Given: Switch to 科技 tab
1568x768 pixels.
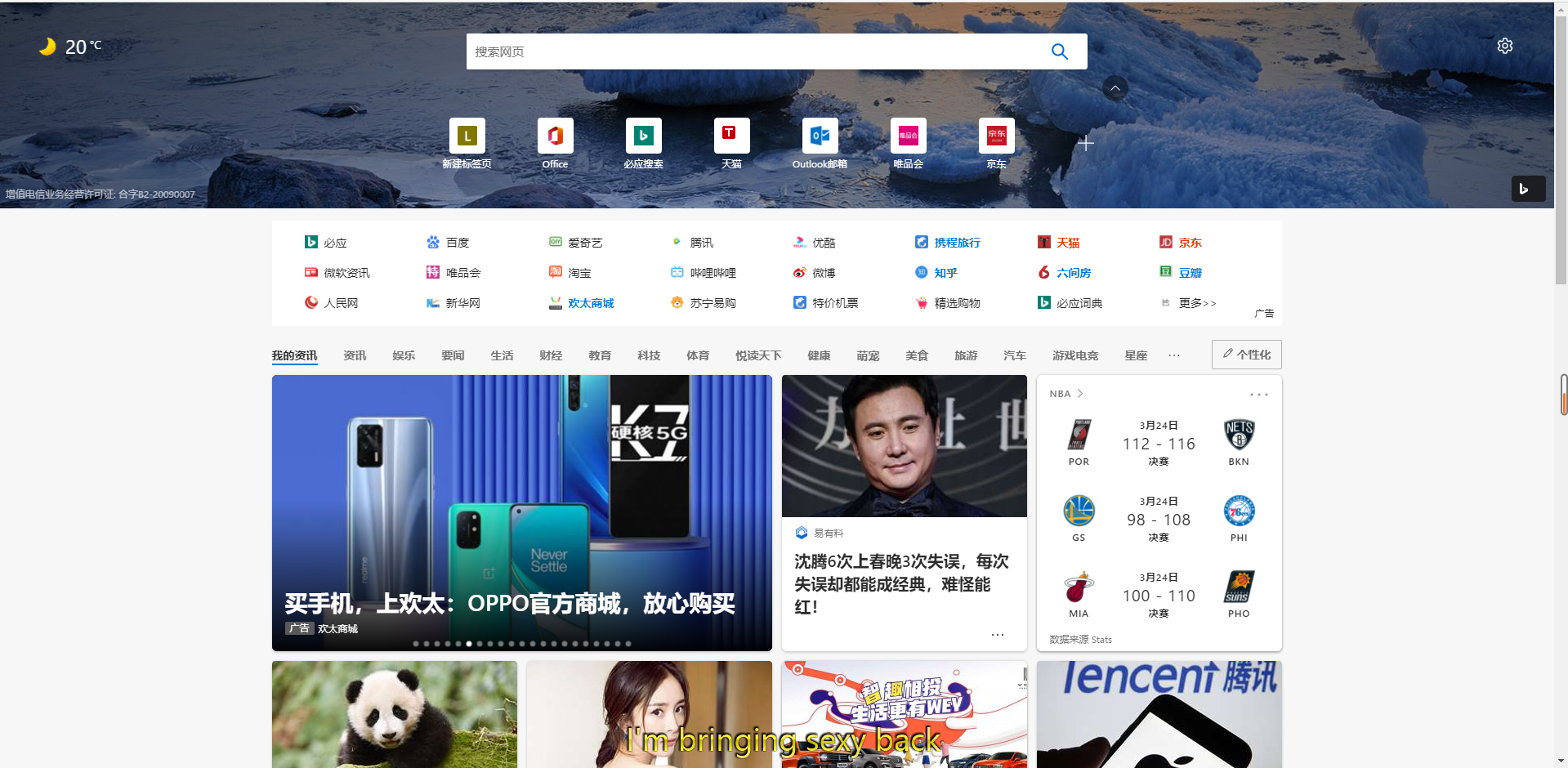Looking at the screenshot, I should click(649, 355).
